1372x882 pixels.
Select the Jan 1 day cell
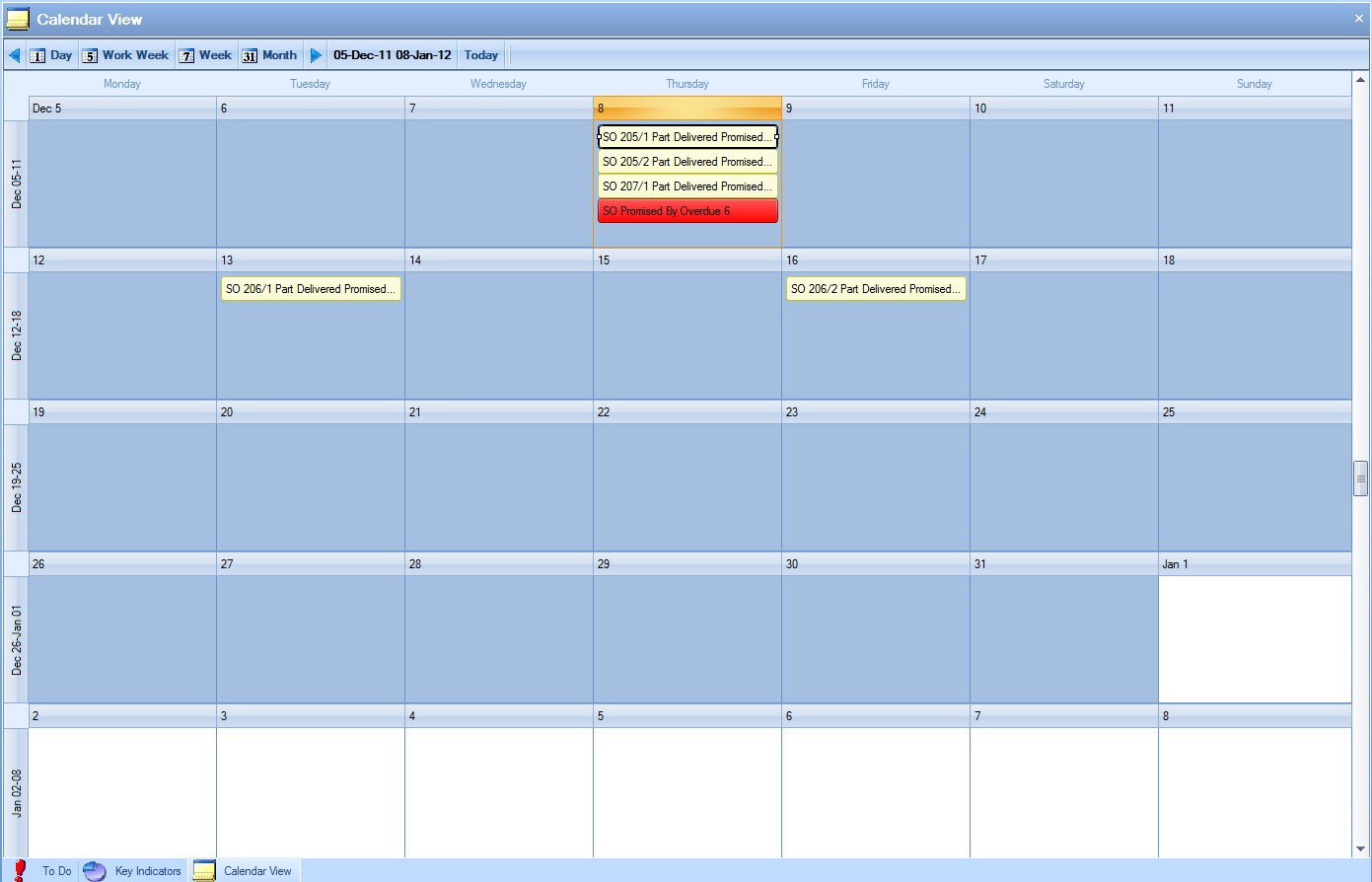[1255, 639]
